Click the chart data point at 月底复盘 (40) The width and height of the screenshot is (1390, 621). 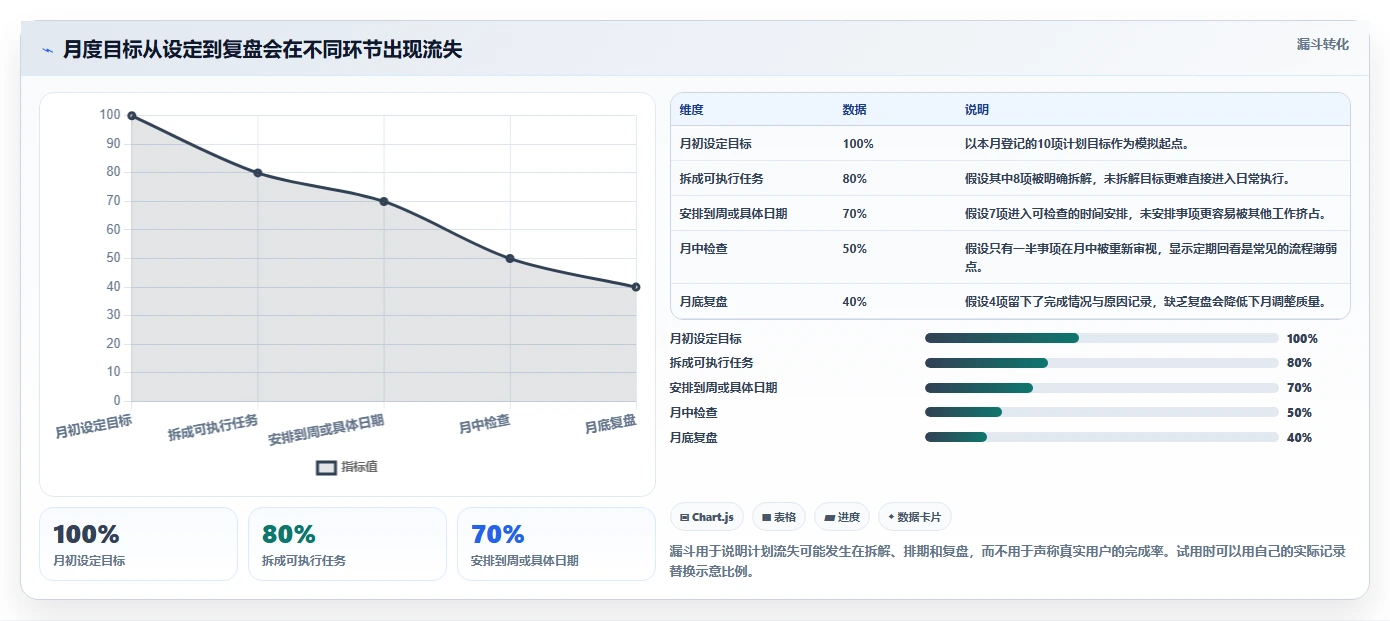coord(636,287)
